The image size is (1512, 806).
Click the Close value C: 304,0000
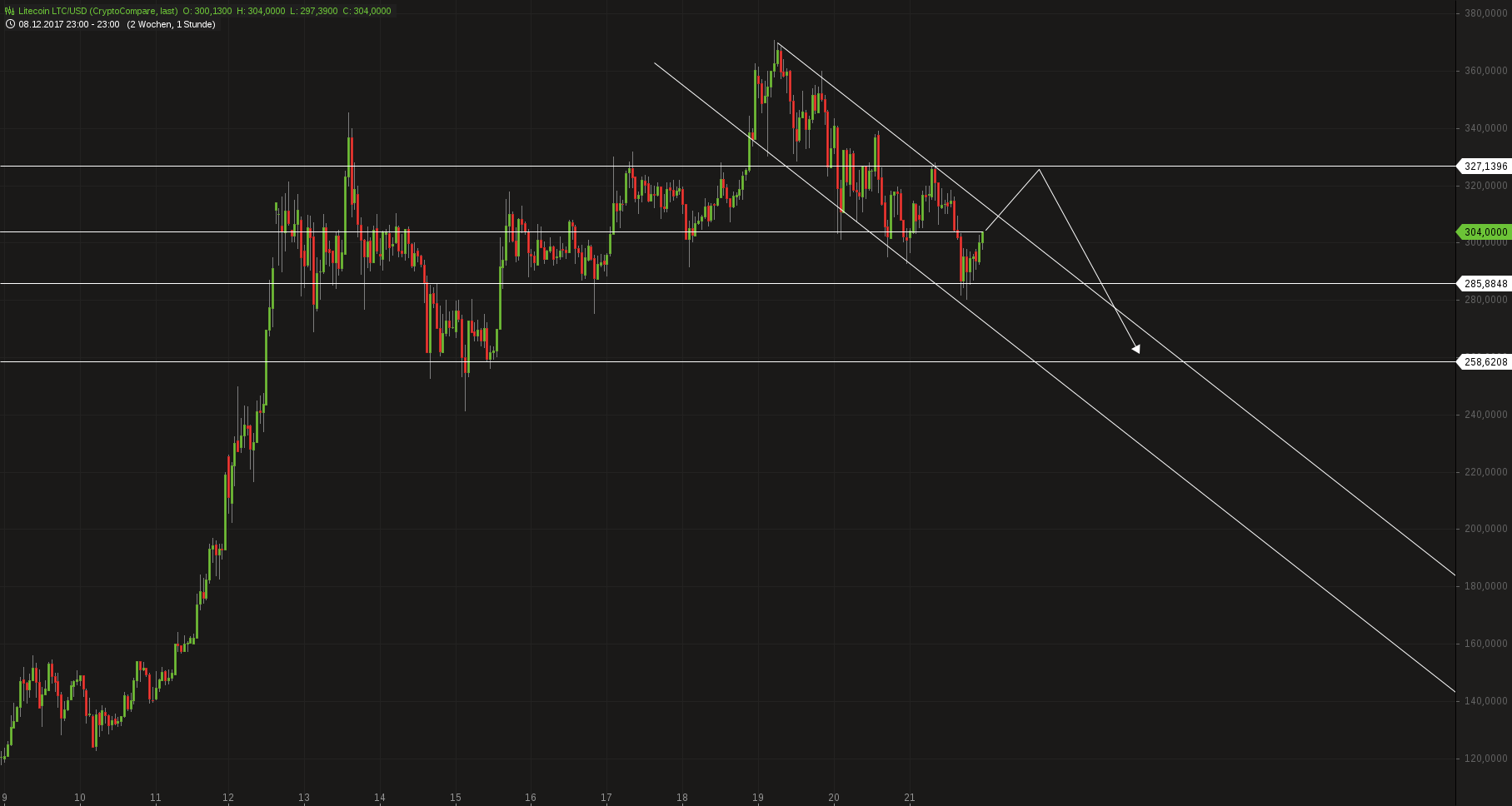pyautogui.click(x=367, y=11)
